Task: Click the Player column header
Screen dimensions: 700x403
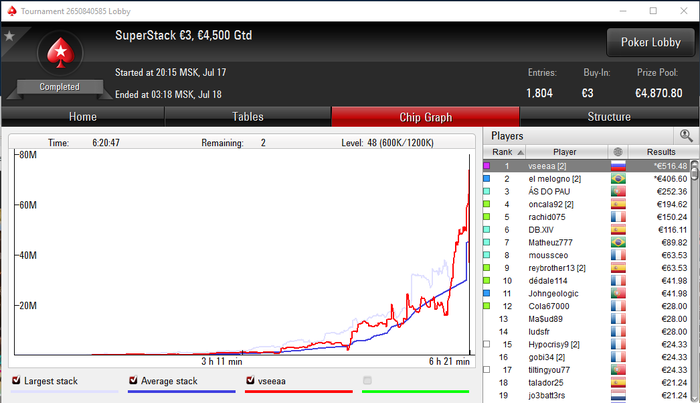Action: coord(565,152)
